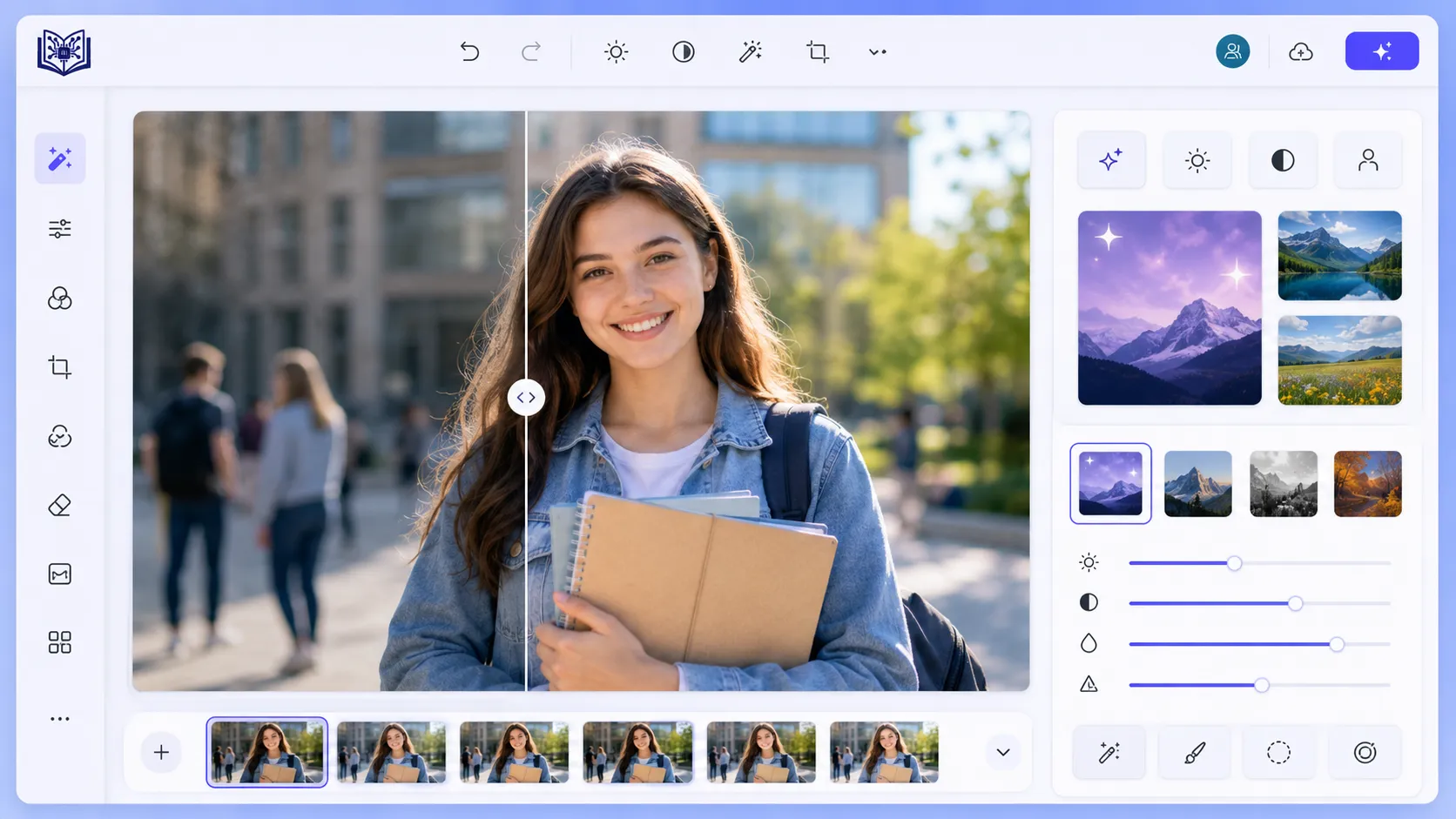This screenshot has height=819, width=1456.
Task: Open the more options ellipsis in left sidebar
Action: (60, 719)
